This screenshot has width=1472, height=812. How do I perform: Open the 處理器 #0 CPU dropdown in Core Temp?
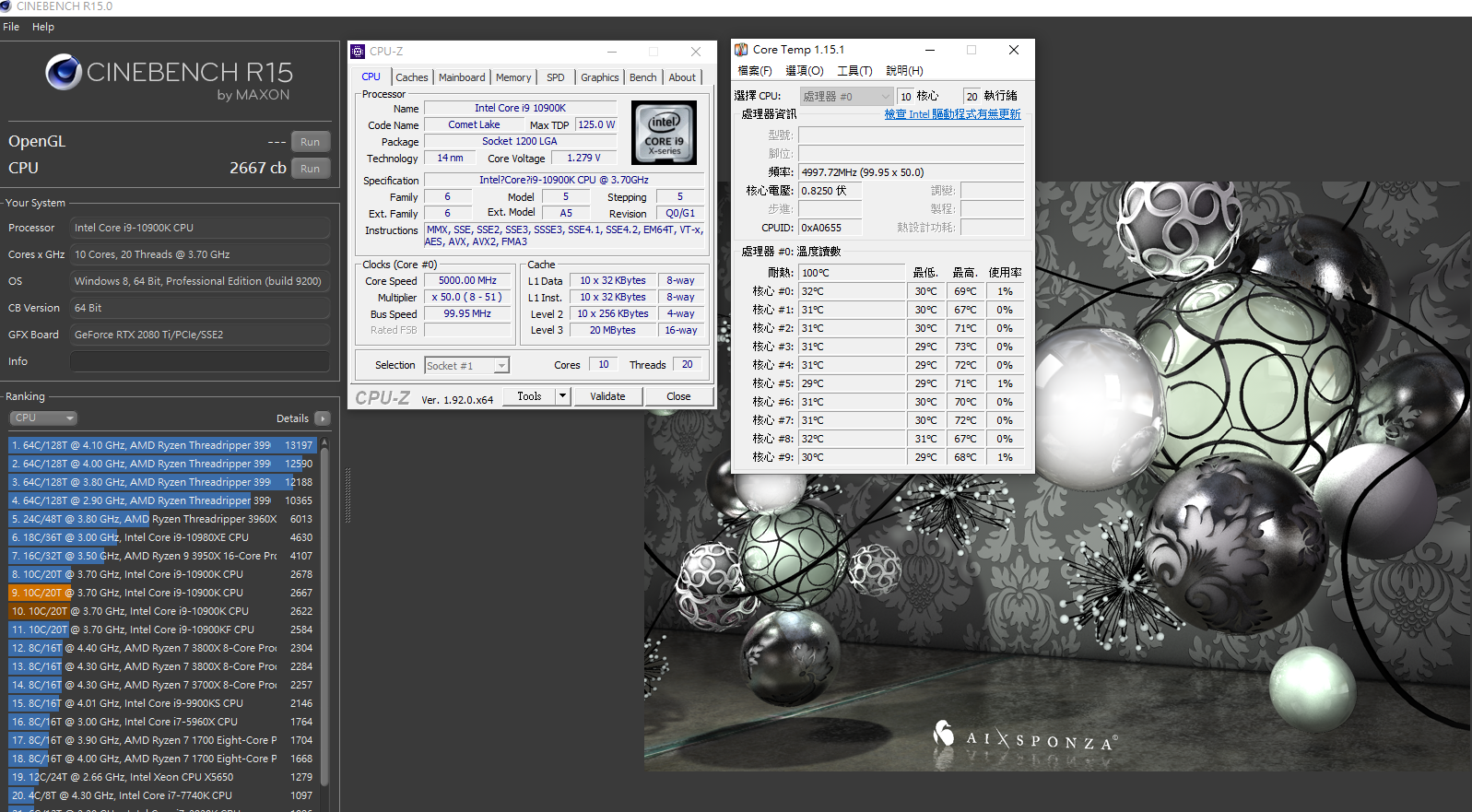coord(845,96)
